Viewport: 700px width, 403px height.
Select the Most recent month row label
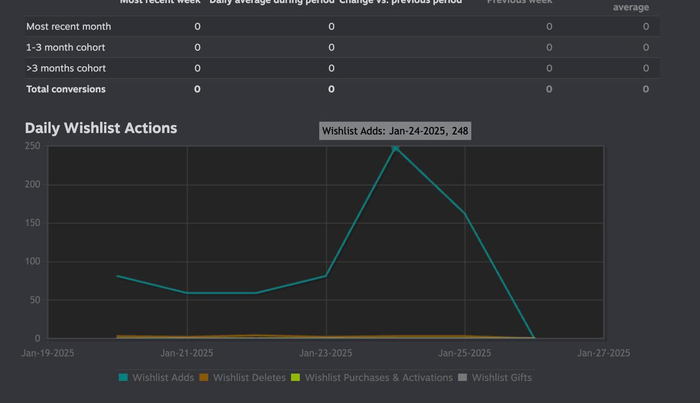coord(66,26)
